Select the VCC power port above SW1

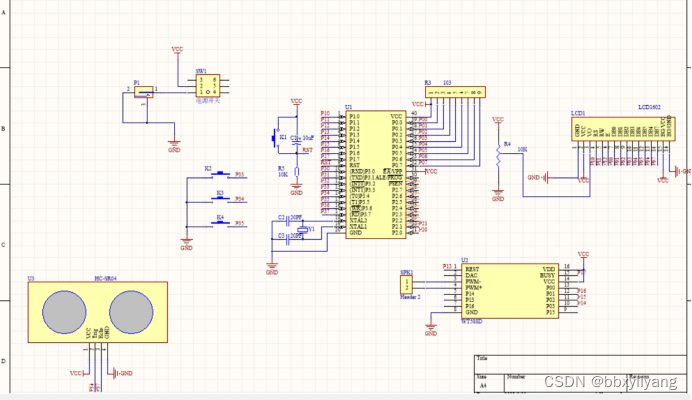click(177, 51)
